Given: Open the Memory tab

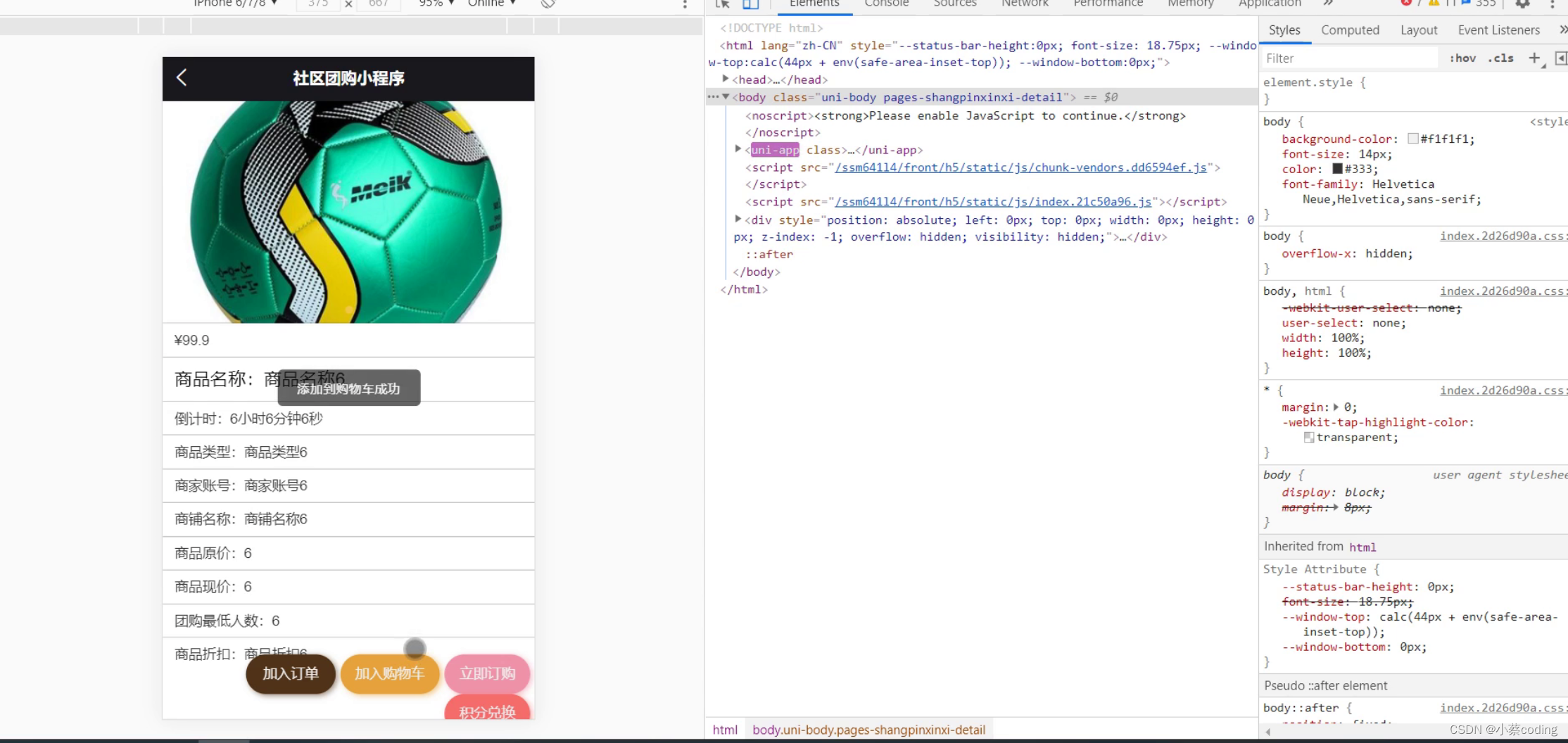Looking at the screenshot, I should pos(1191,4).
